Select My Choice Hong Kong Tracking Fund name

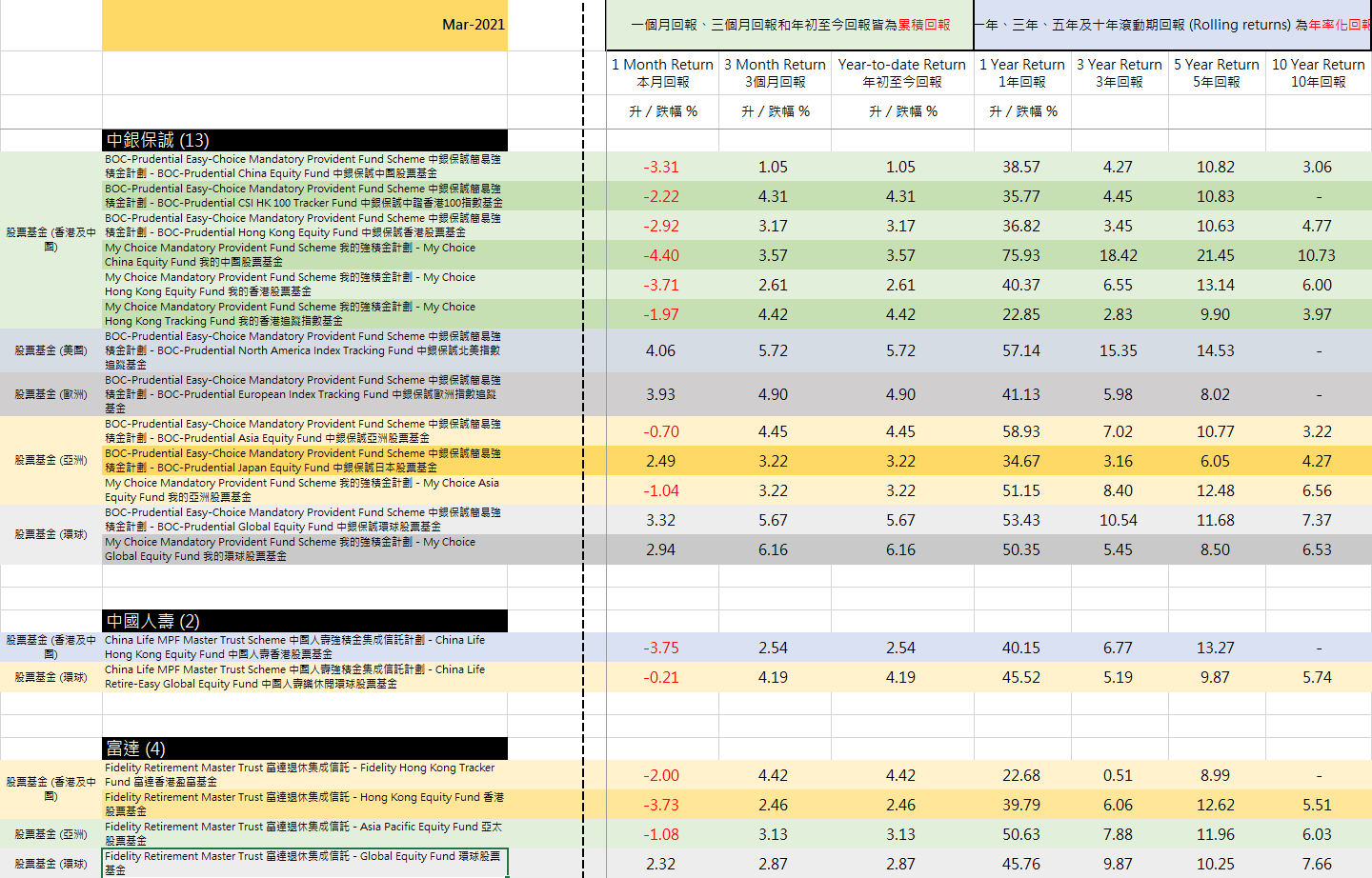pos(305,314)
